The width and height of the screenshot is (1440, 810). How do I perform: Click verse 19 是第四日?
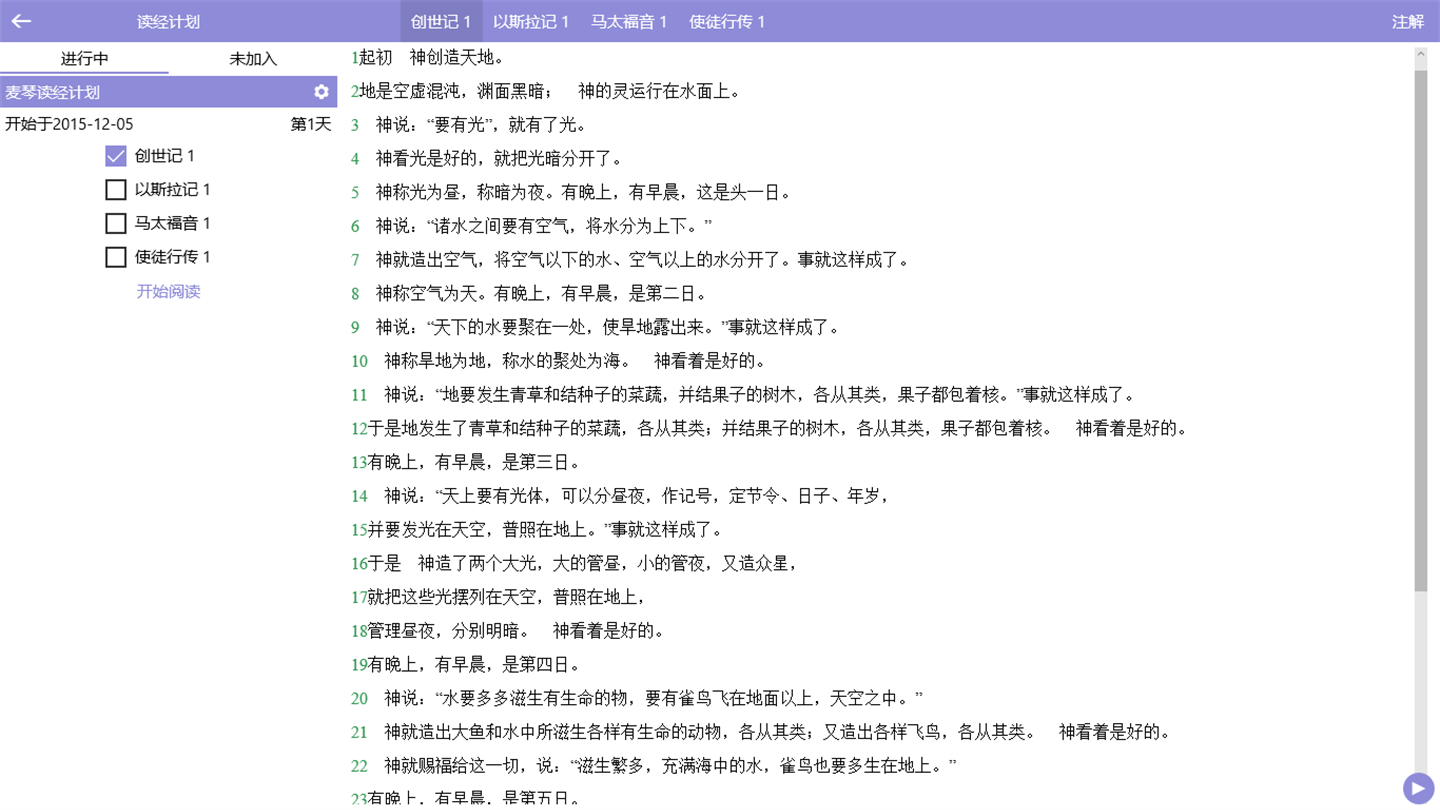click(466, 664)
